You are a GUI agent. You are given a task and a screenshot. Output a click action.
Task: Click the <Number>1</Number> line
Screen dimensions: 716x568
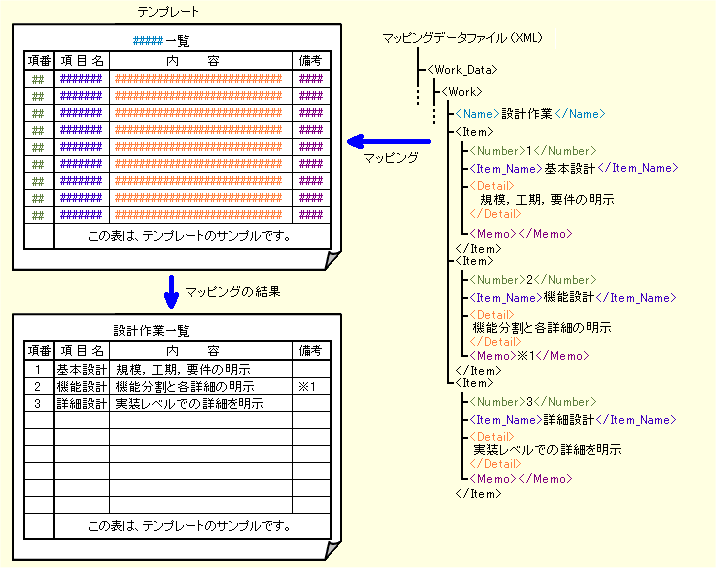point(532,151)
